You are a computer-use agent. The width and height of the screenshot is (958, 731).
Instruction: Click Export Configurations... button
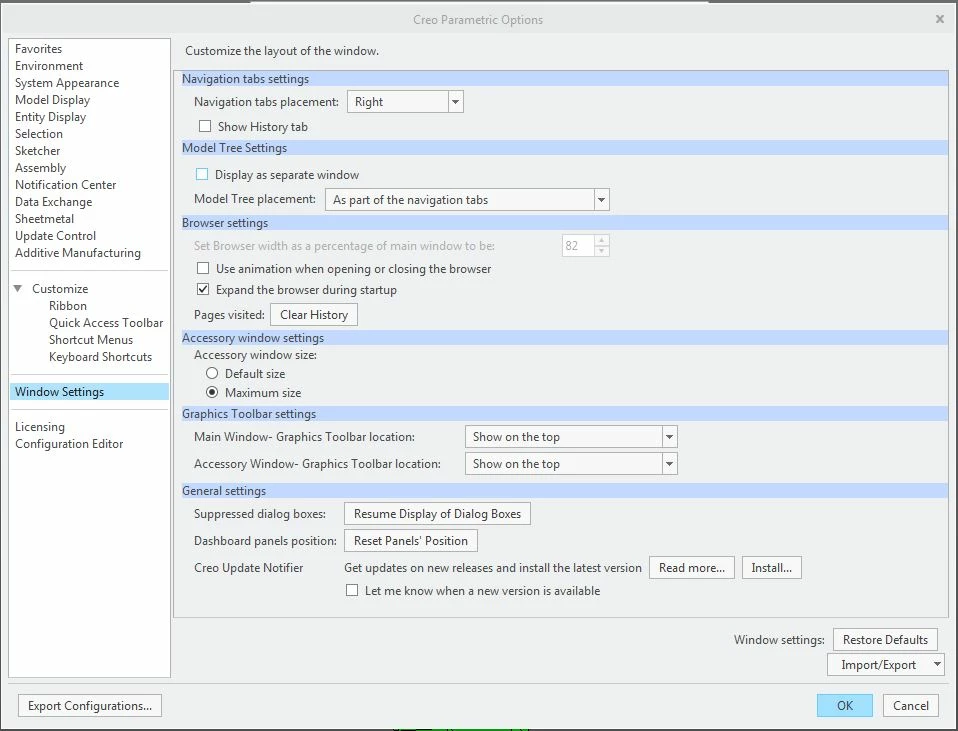click(90, 706)
